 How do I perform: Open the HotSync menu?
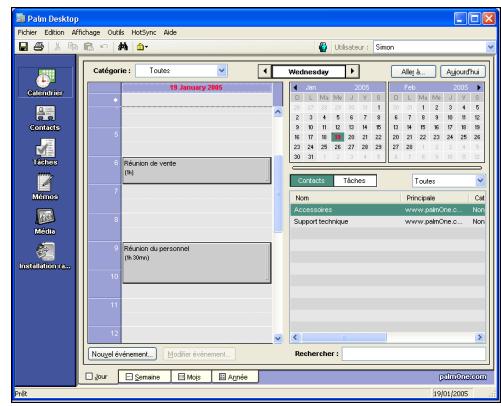(x=144, y=32)
